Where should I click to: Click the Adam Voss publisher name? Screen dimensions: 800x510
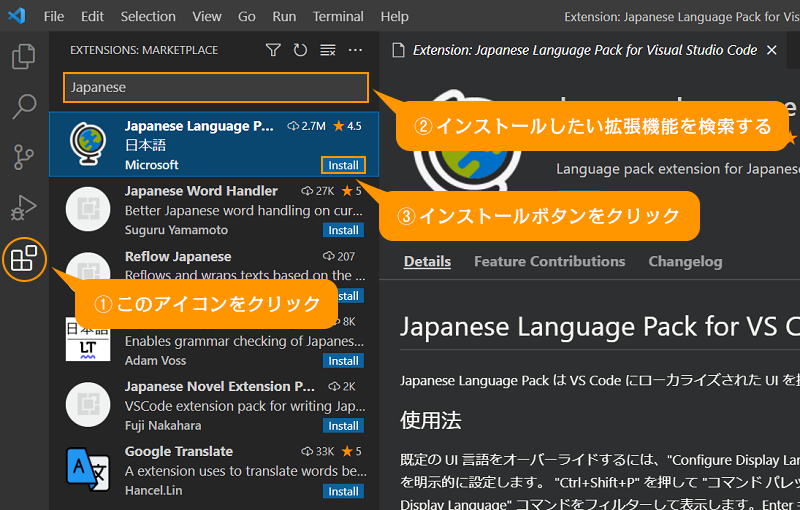tap(155, 361)
